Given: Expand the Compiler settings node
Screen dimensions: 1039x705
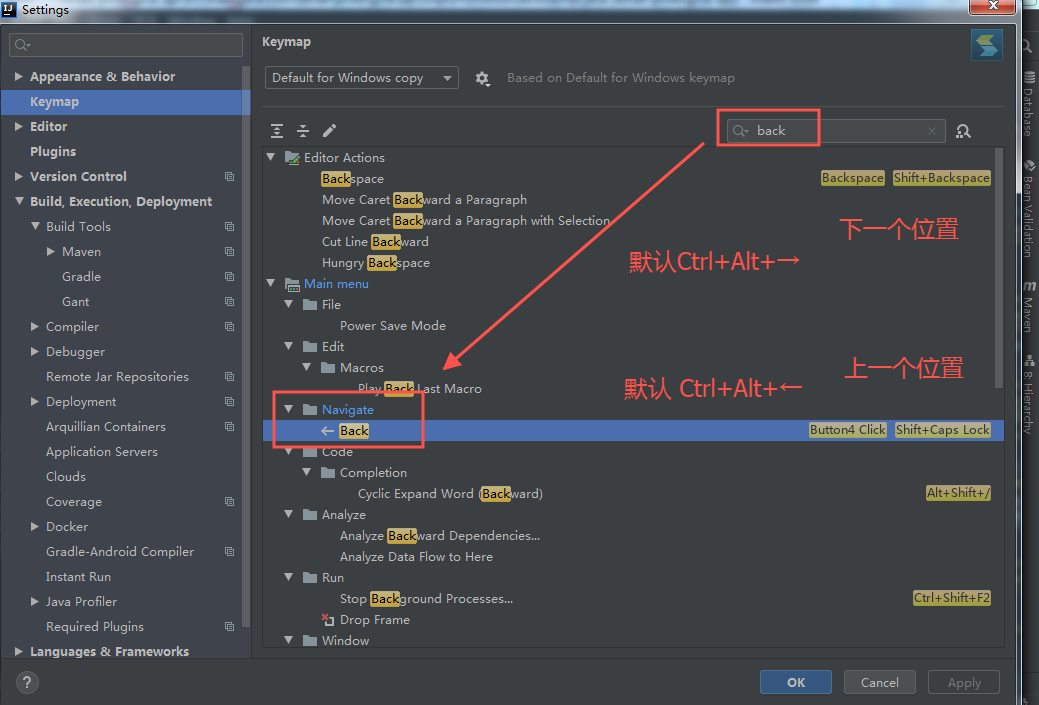Looking at the screenshot, I should [x=35, y=326].
